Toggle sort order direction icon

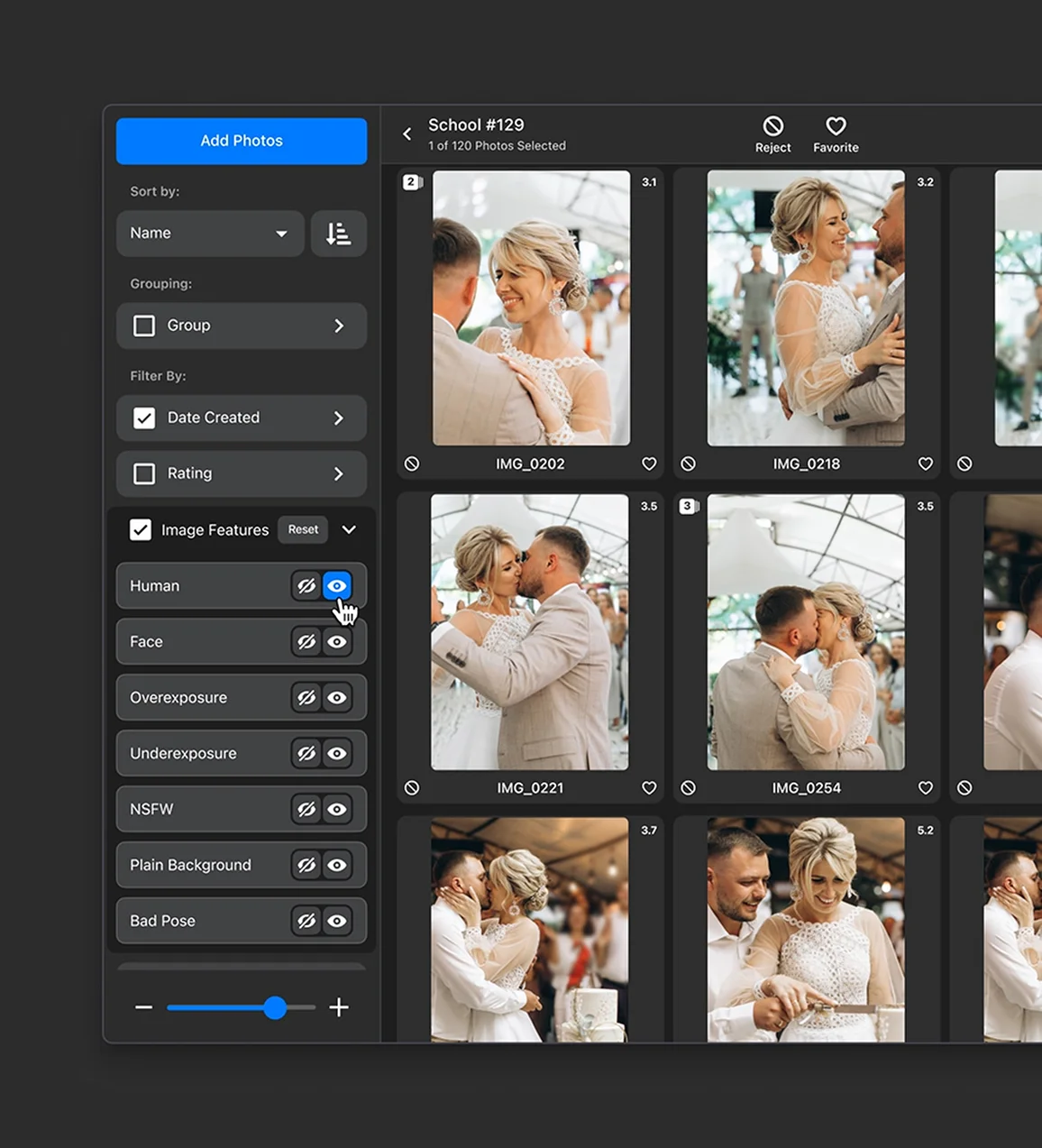(x=338, y=234)
